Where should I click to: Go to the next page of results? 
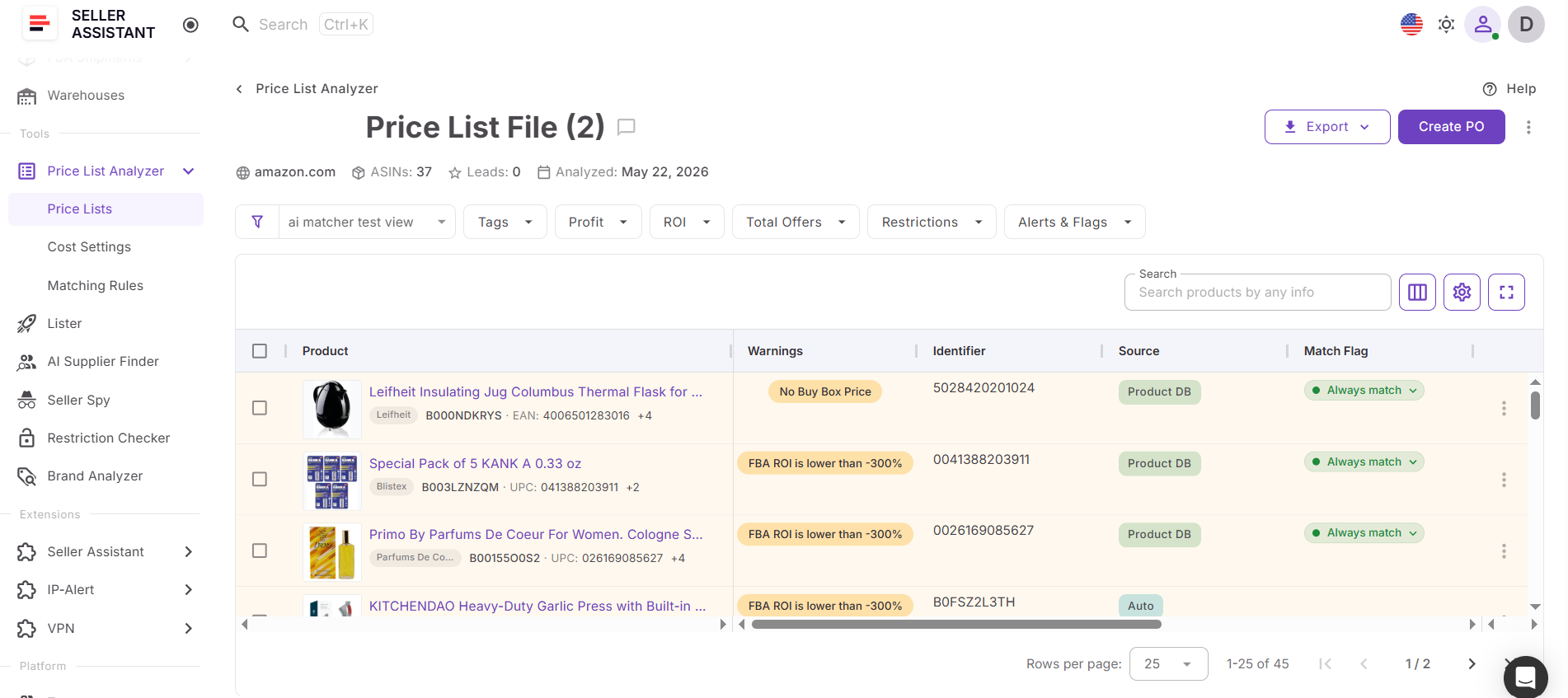pyautogui.click(x=1472, y=663)
